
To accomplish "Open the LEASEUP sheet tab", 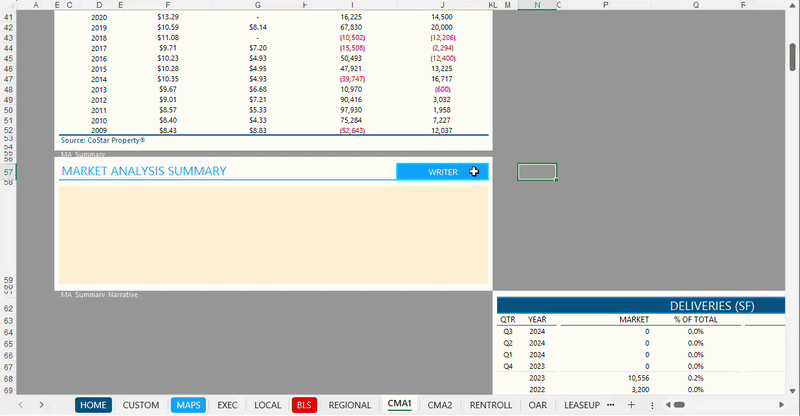I will (x=581, y=405).
